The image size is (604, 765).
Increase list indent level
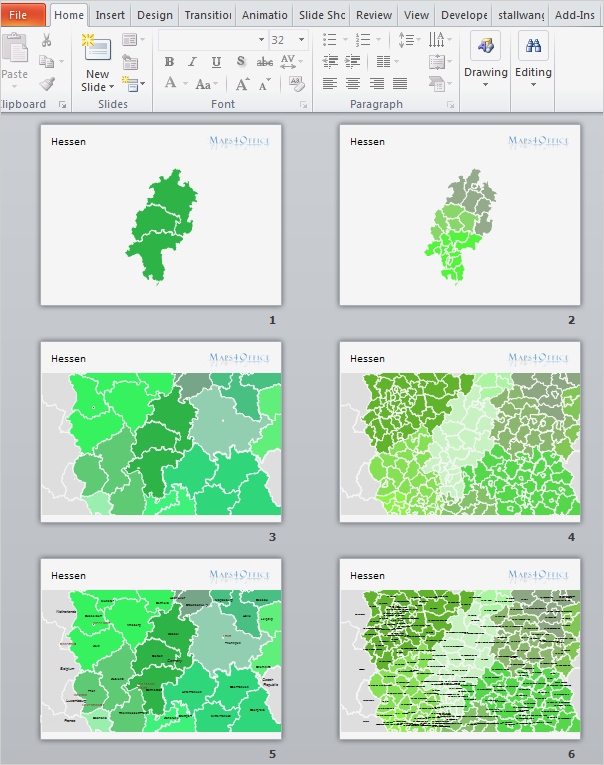coord(352,61)
